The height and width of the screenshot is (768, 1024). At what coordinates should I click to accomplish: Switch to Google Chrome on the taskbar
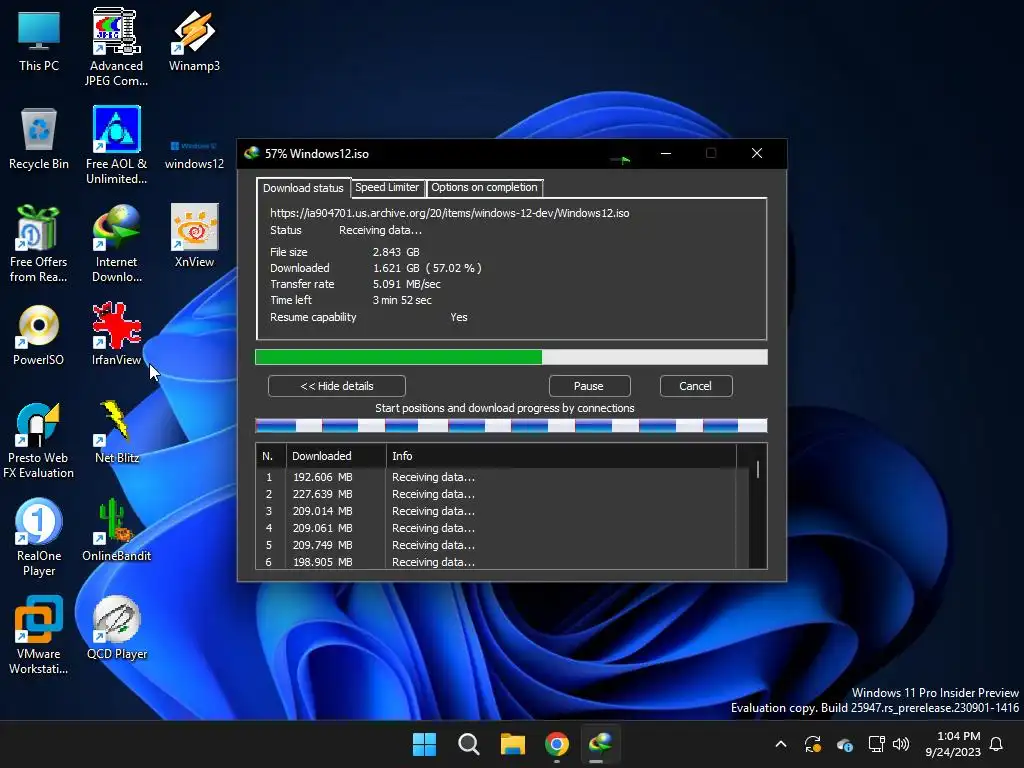point(556,744)
